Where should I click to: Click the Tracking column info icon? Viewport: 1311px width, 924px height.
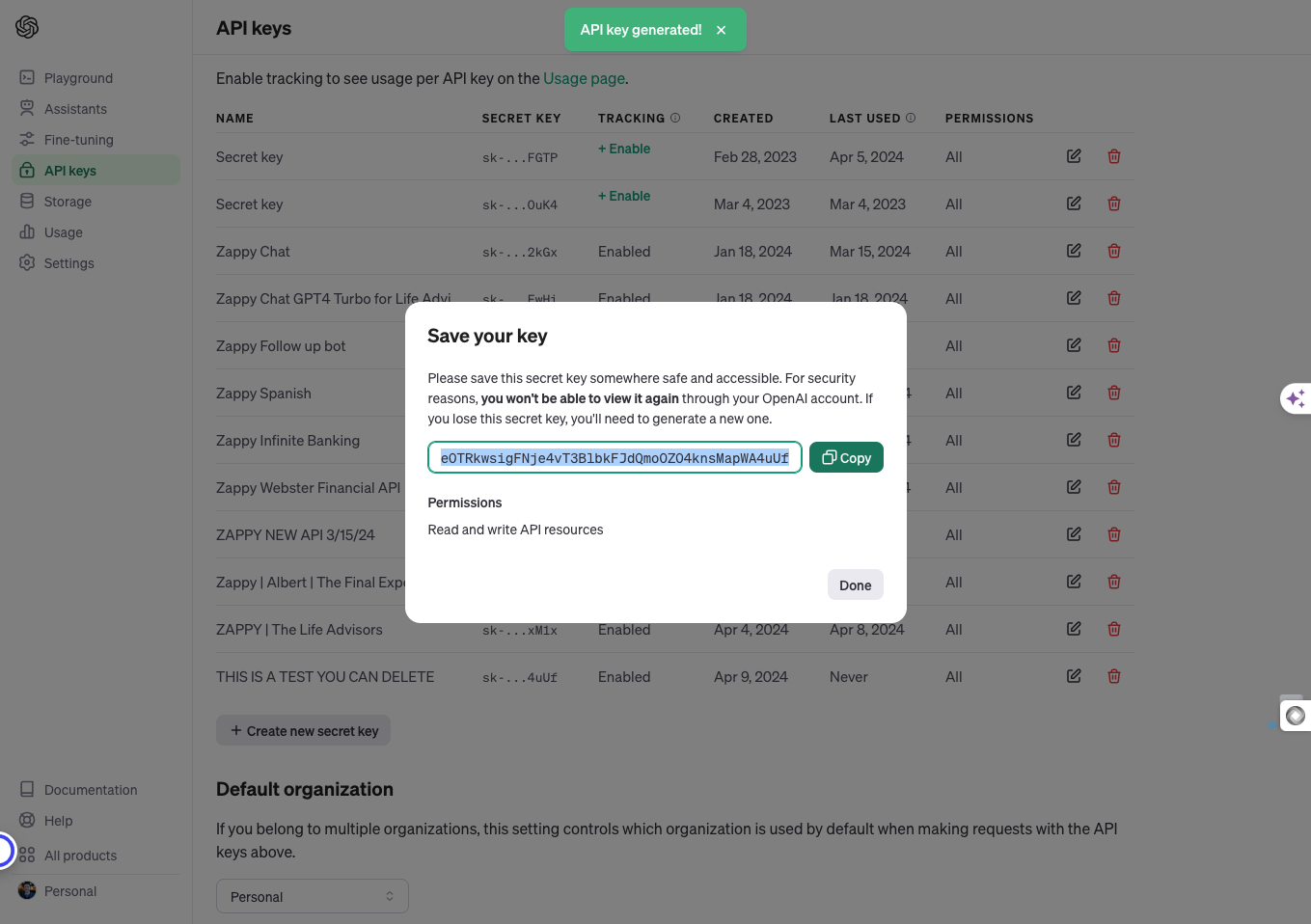(675, 118)
